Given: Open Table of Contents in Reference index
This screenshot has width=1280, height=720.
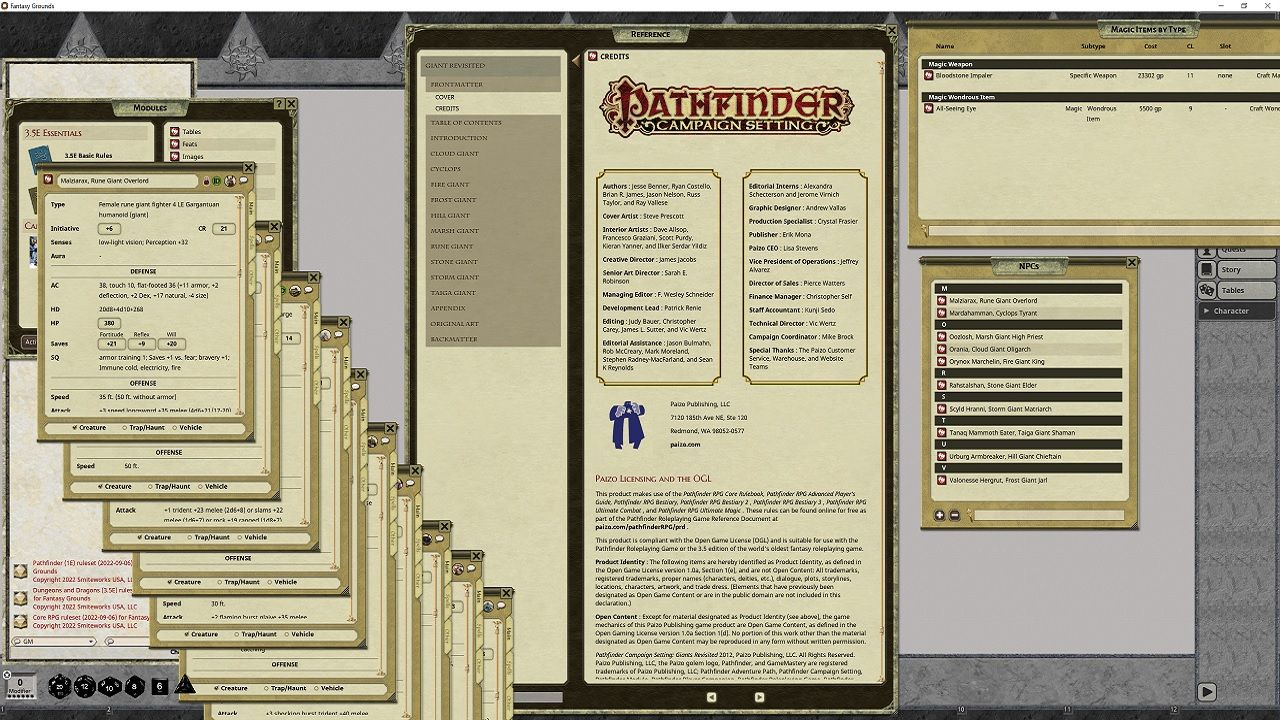Looking at the screenshot, I should click(466, 122).
